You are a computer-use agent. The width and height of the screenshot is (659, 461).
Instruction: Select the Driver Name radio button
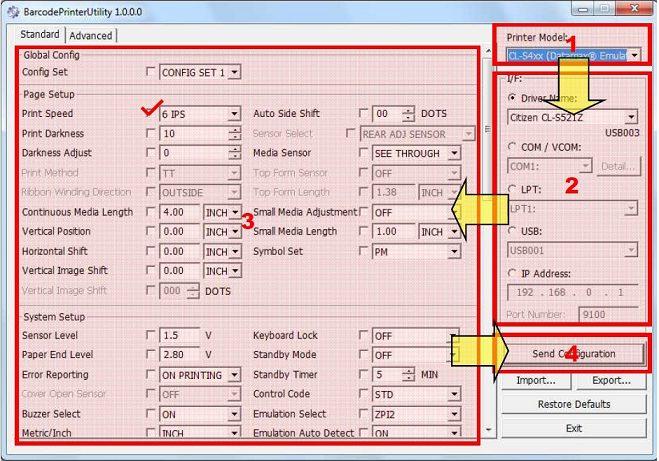[x=513, y=98]
